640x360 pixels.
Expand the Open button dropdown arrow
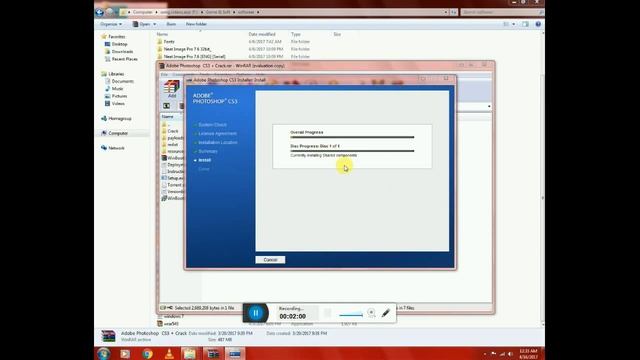pyautogui.click(x=154, y=24)
